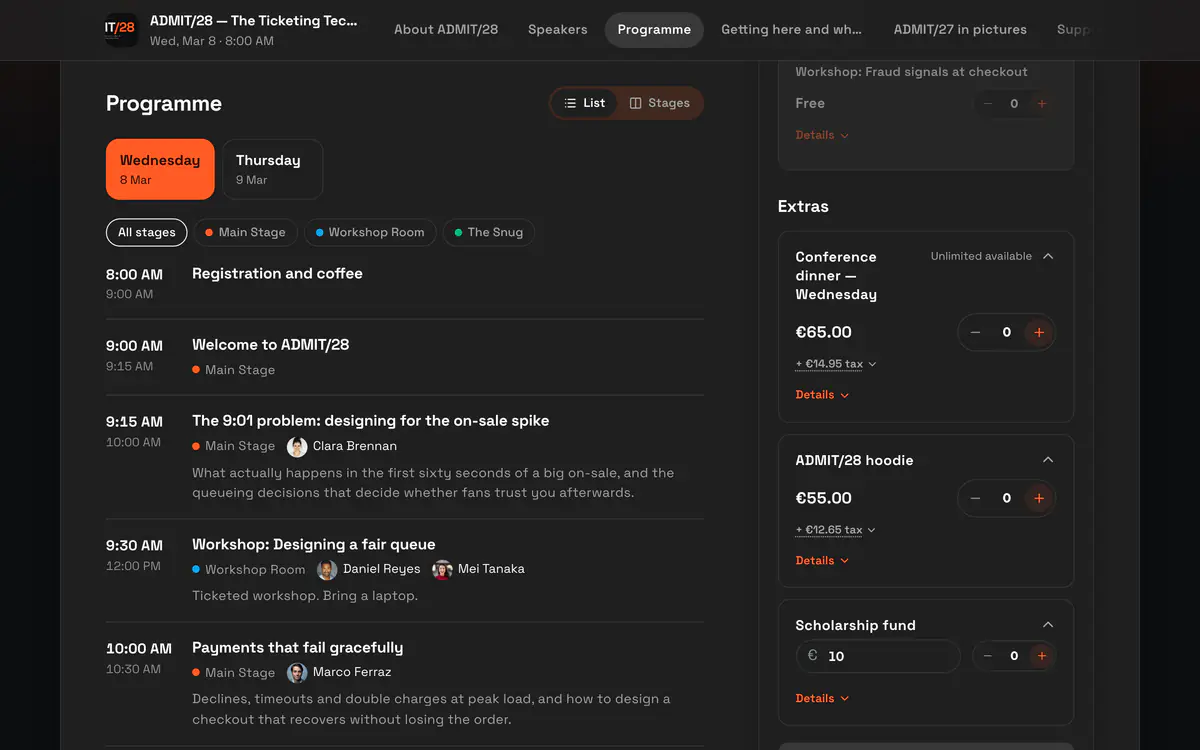Decrease Fraud signals workshop quantity
This screenshot has width=1200, height=750.
[988, 104]
